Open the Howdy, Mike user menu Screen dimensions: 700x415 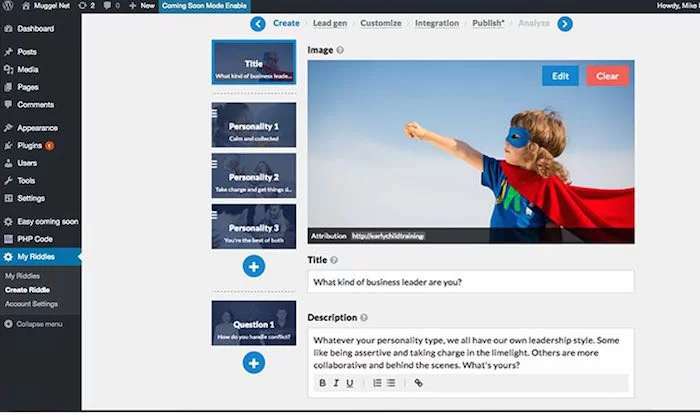(677, 6)
